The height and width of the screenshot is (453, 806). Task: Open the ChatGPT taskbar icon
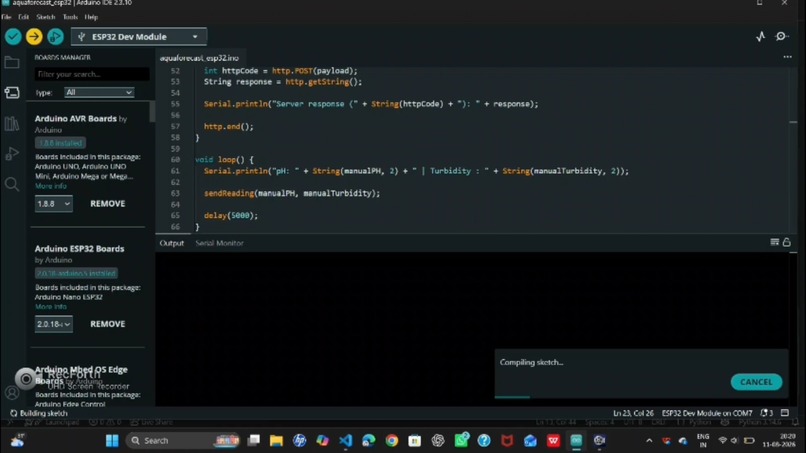click(x=438, y=441)
